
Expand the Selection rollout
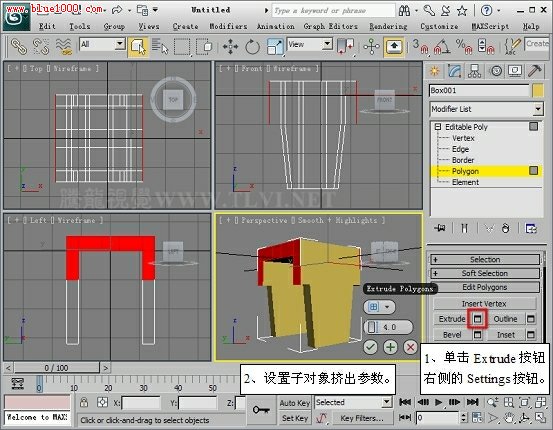(x=485, y=260)
